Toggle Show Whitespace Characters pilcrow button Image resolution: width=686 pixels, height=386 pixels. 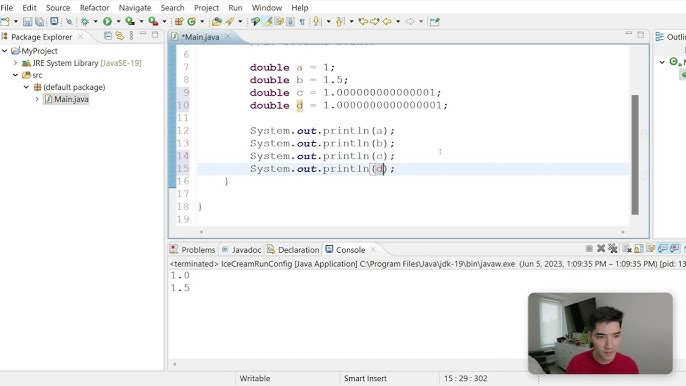[302, 21]
